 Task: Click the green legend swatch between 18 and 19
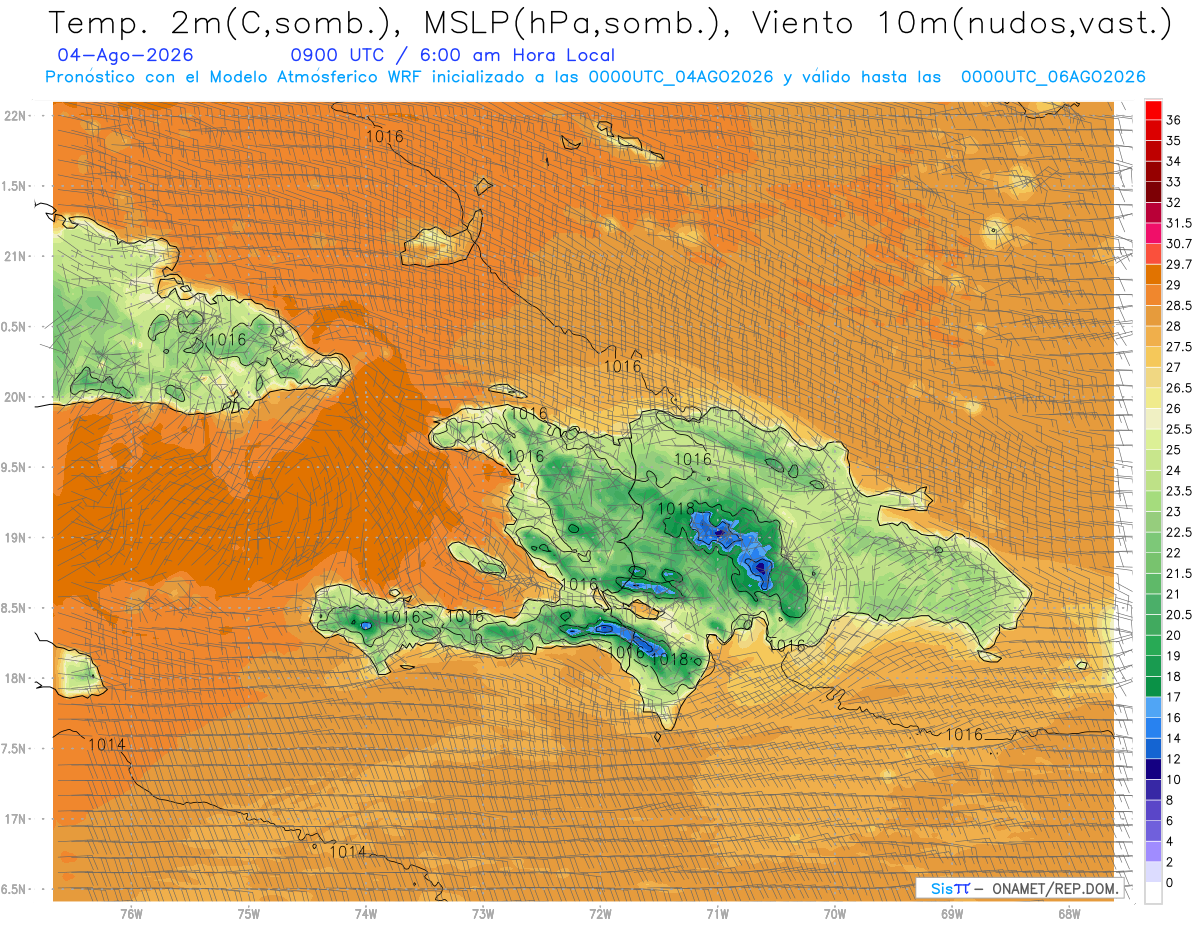click(1153, 666)
